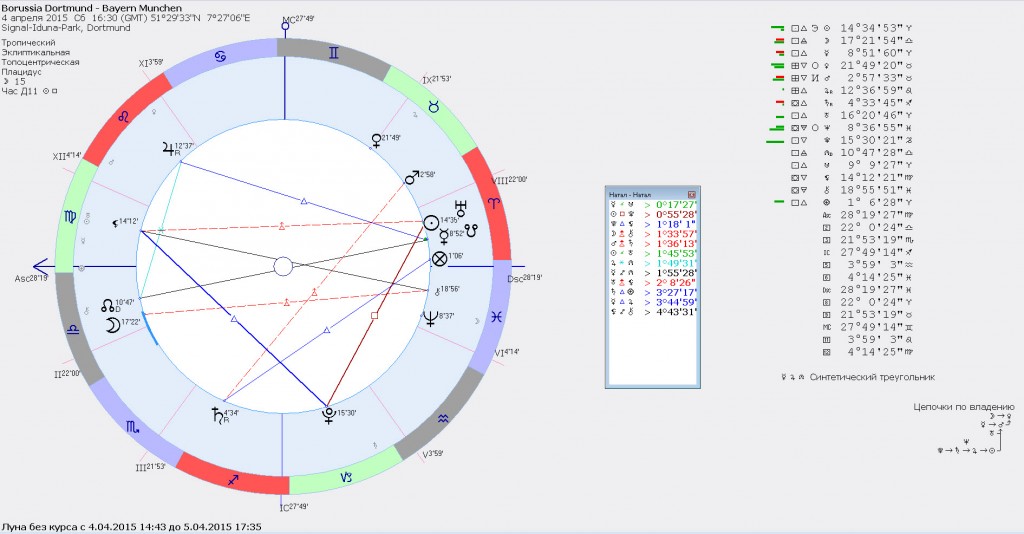Select the MC circle marker at chart top
The width and height of the screenshot is (1024, 534).
(x=285, y=27)
